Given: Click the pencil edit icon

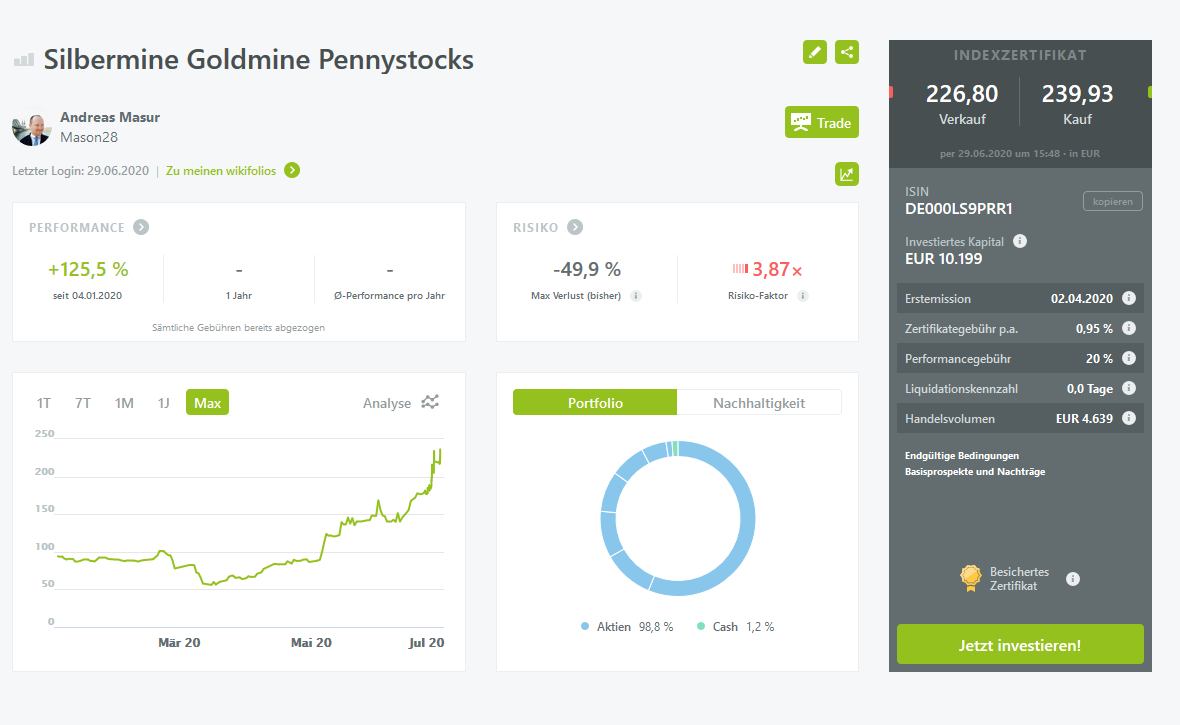Looking at the screenshot, I should tap(815, 51).
